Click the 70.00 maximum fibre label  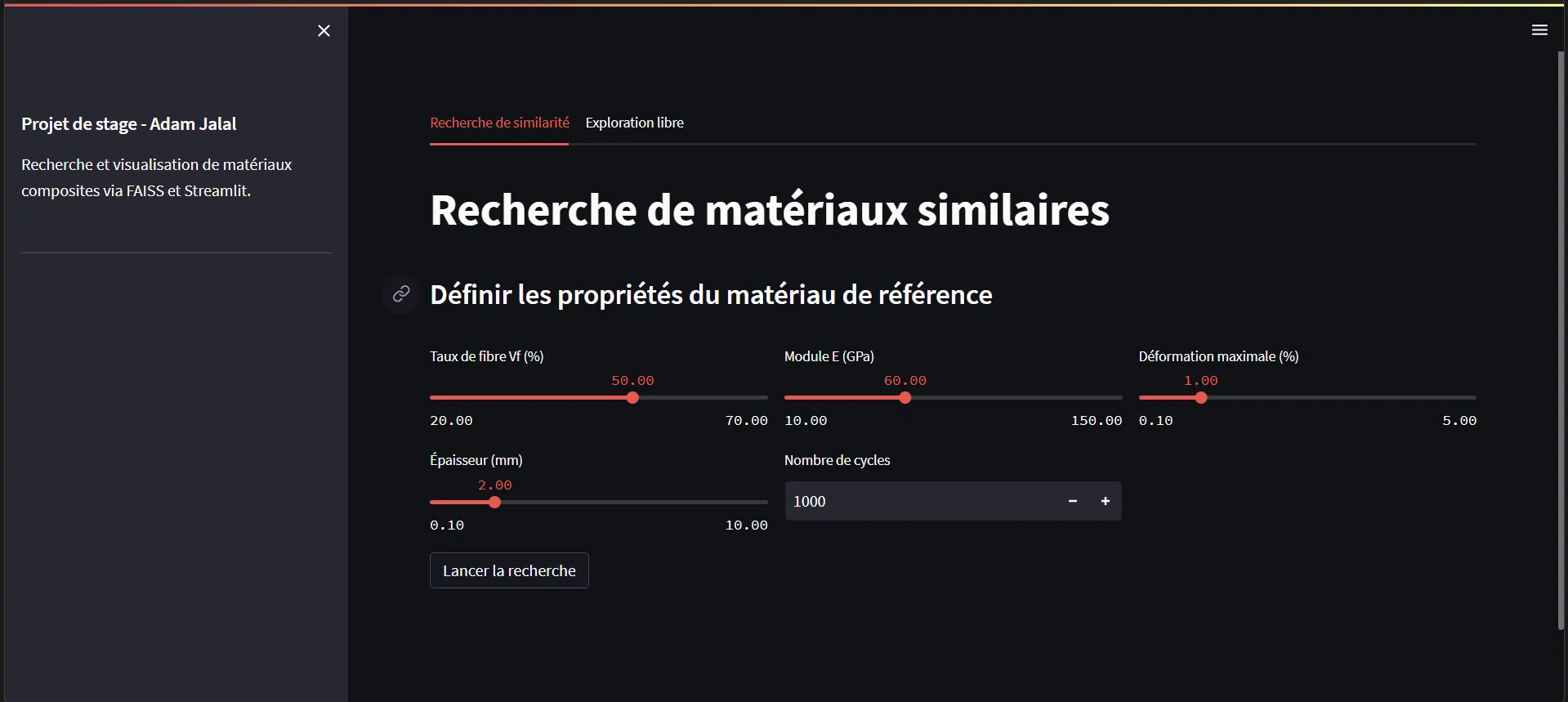point(746,421)
